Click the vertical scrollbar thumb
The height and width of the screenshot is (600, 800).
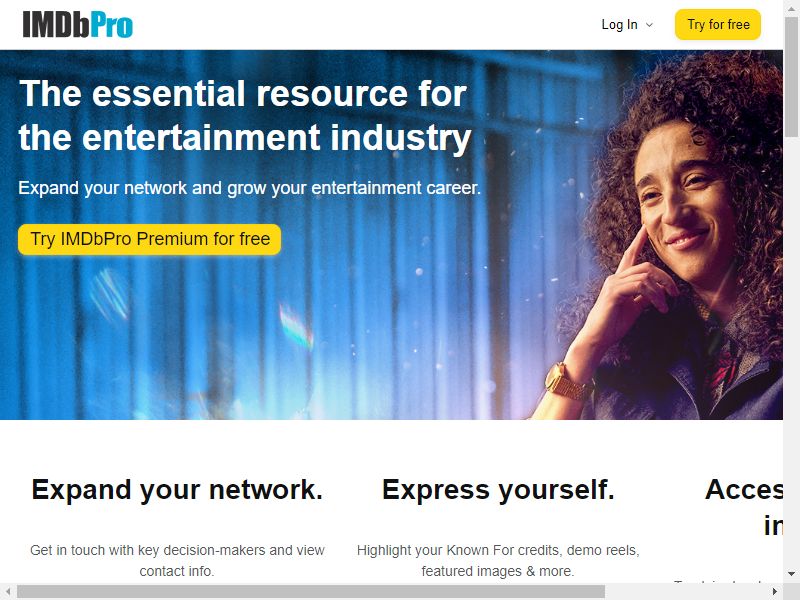791,74
